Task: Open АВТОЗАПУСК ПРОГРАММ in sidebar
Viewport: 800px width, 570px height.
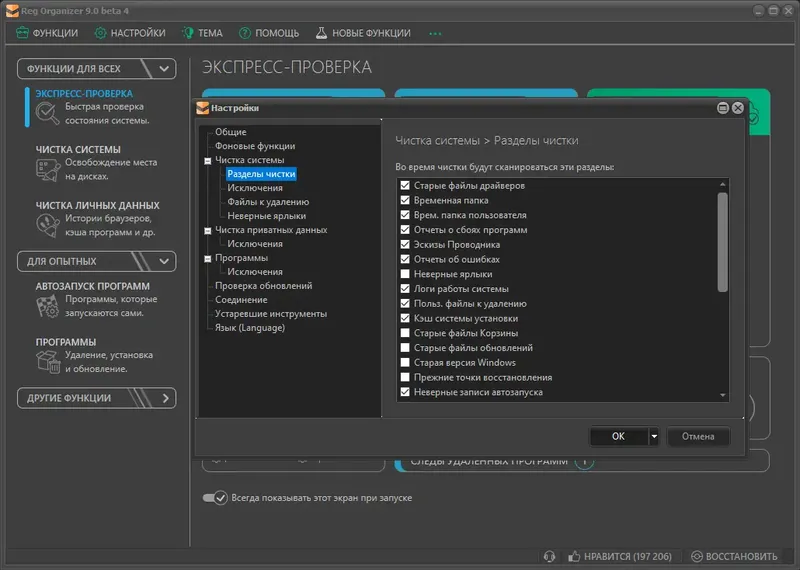Action: [x=92, y=286]
